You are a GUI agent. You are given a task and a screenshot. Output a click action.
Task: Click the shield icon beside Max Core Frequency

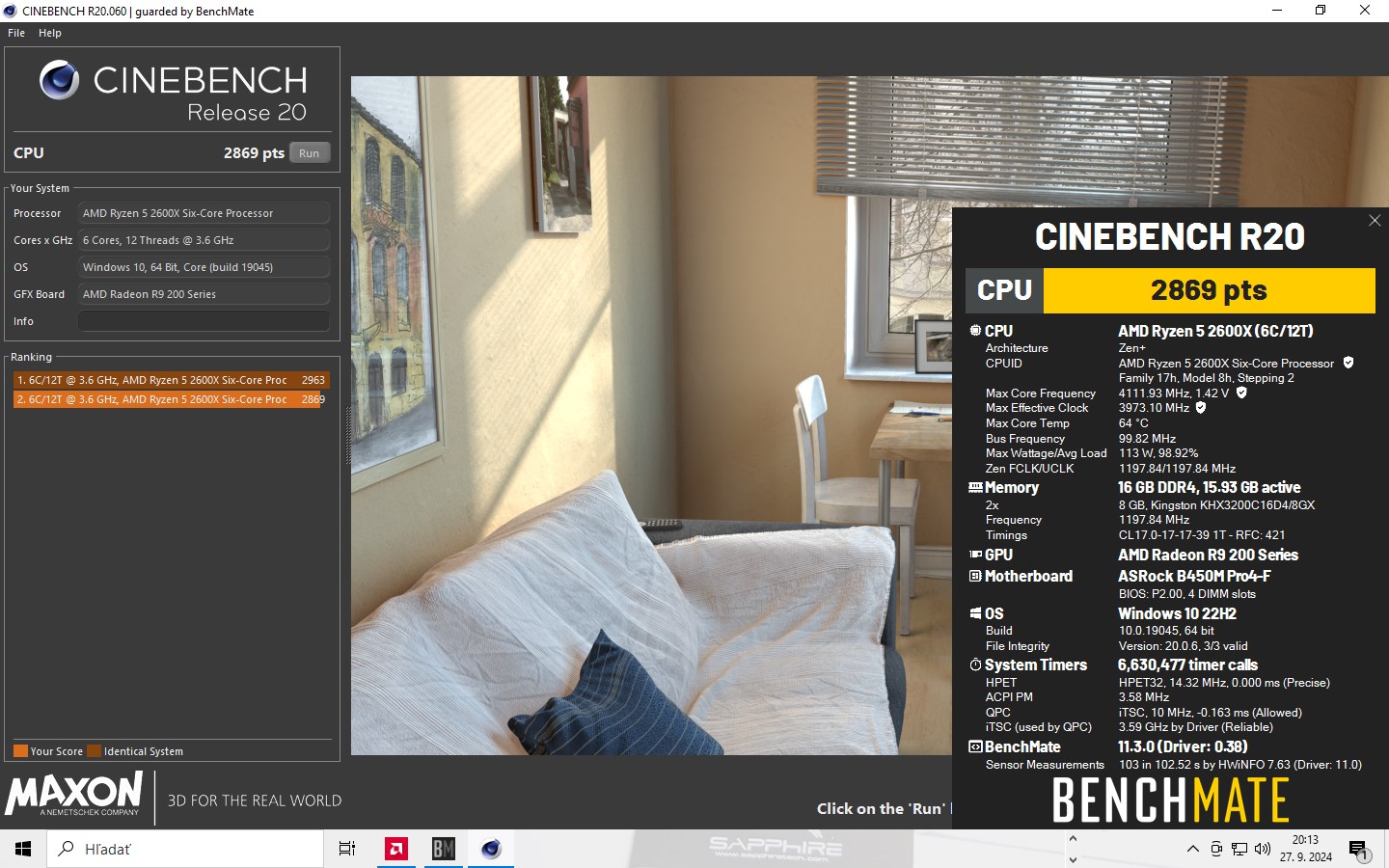[1241, 393]
